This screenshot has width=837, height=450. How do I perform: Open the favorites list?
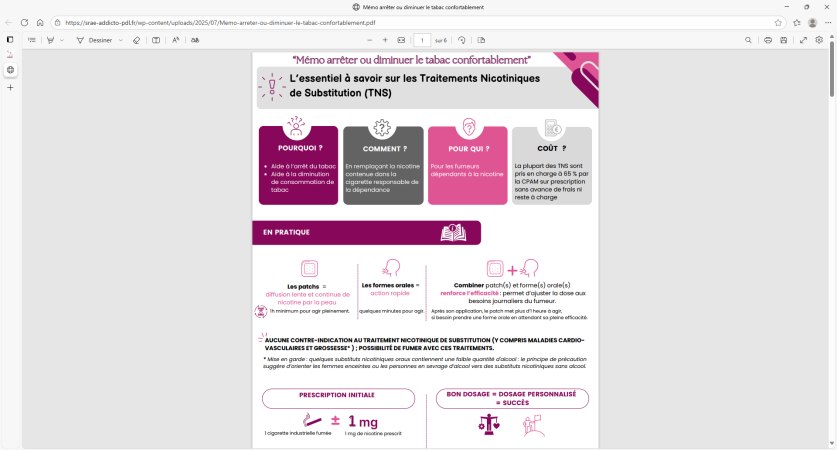pyautogui.click(x=797, y=22)
